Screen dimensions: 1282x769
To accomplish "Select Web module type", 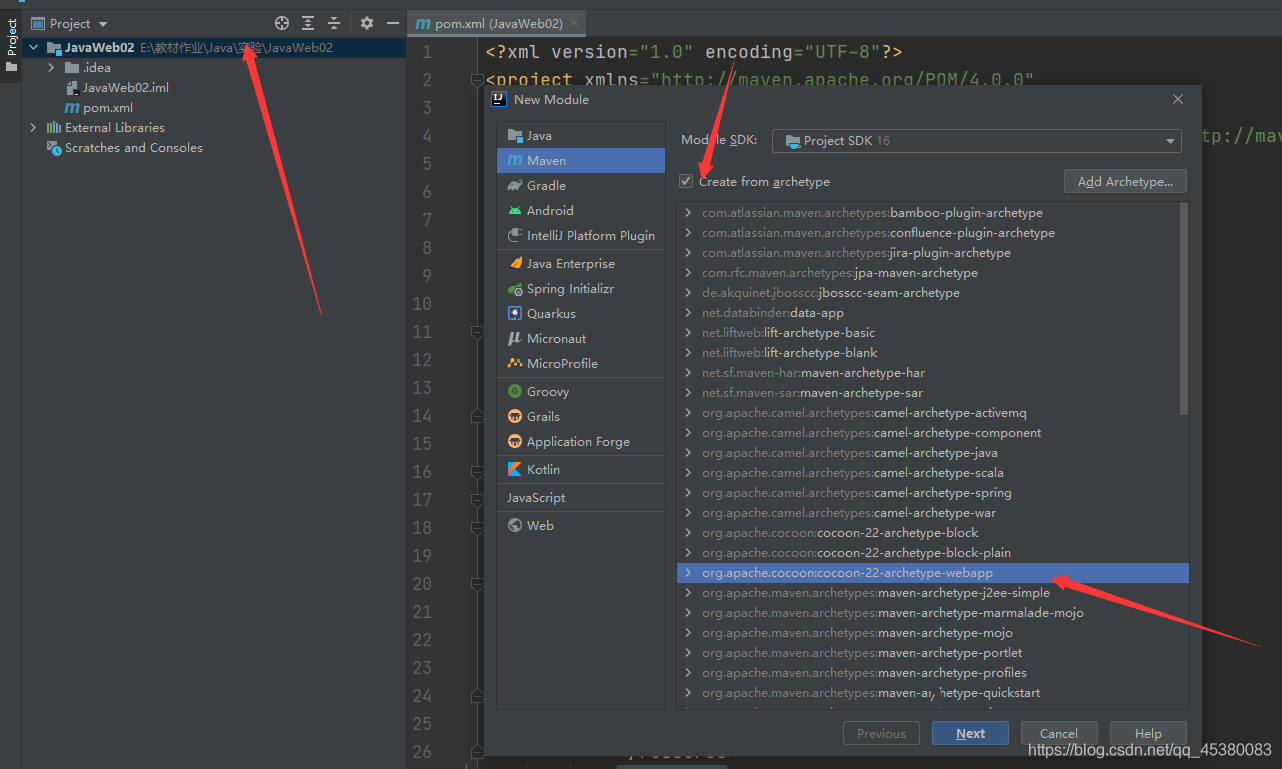I will point(581,526).
